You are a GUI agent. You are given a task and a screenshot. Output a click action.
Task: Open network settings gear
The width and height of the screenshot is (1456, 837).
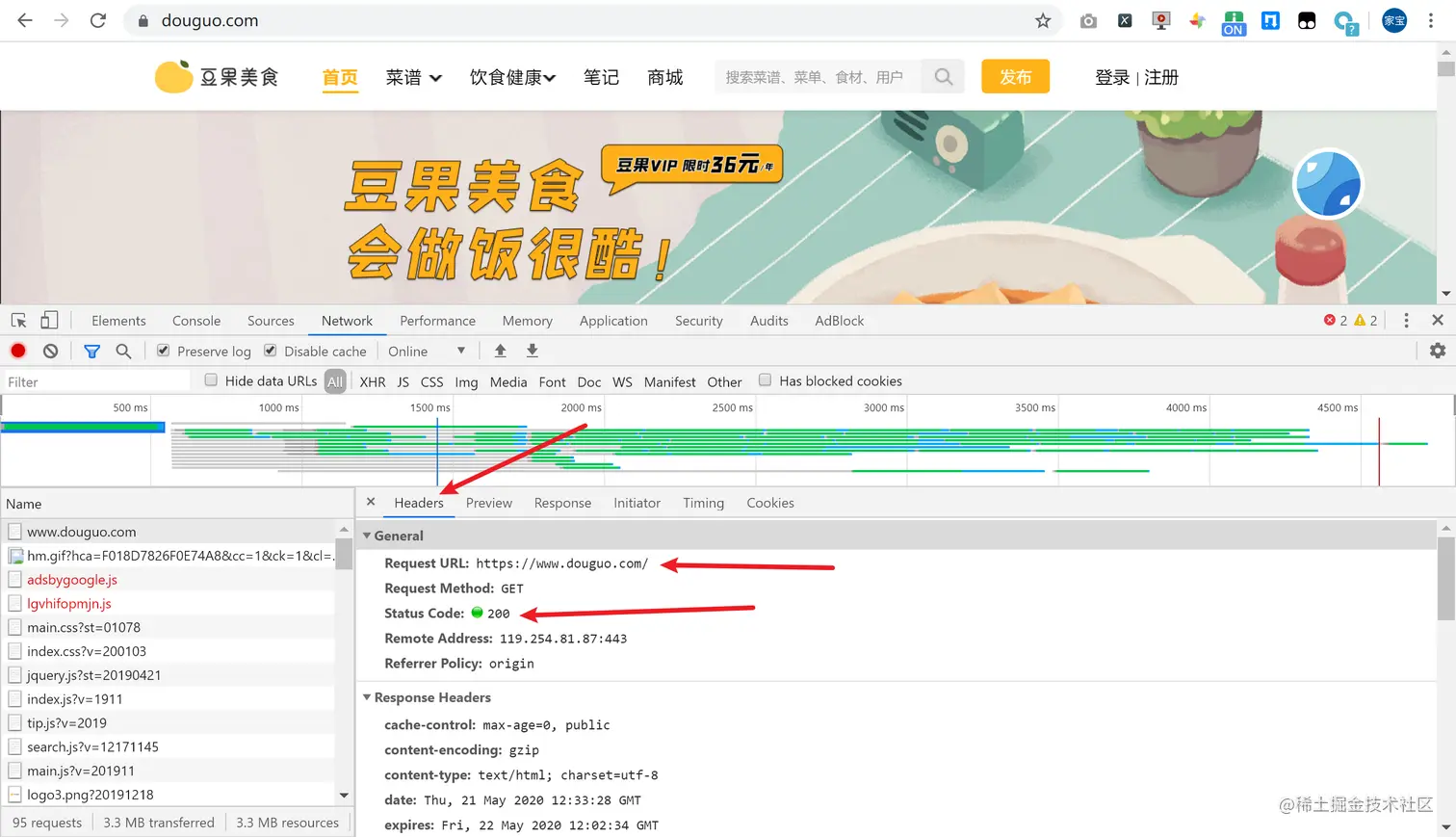1438,351
